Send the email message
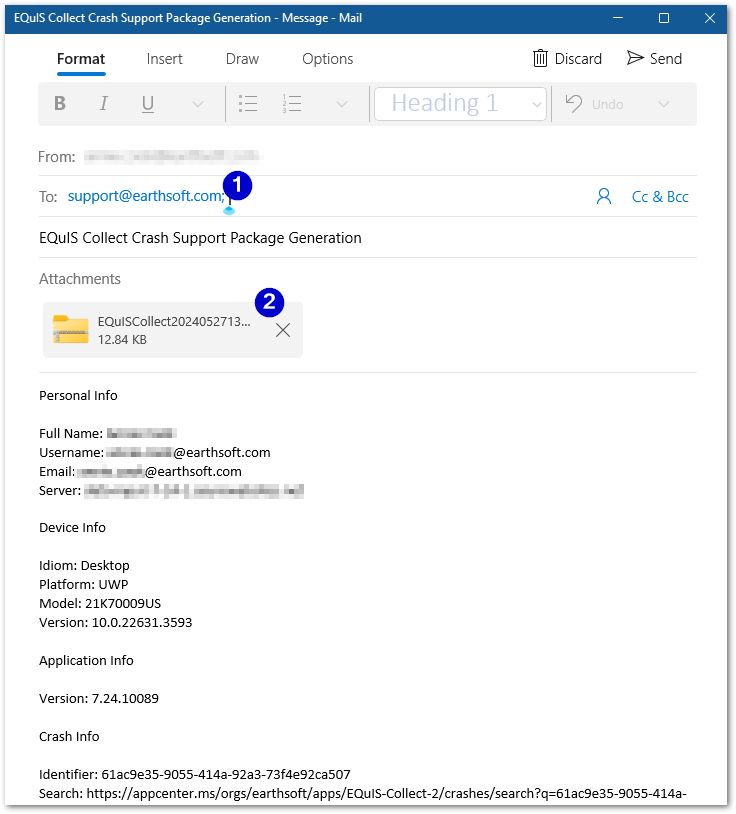736x814 pixels. click(x=654, y=59)
